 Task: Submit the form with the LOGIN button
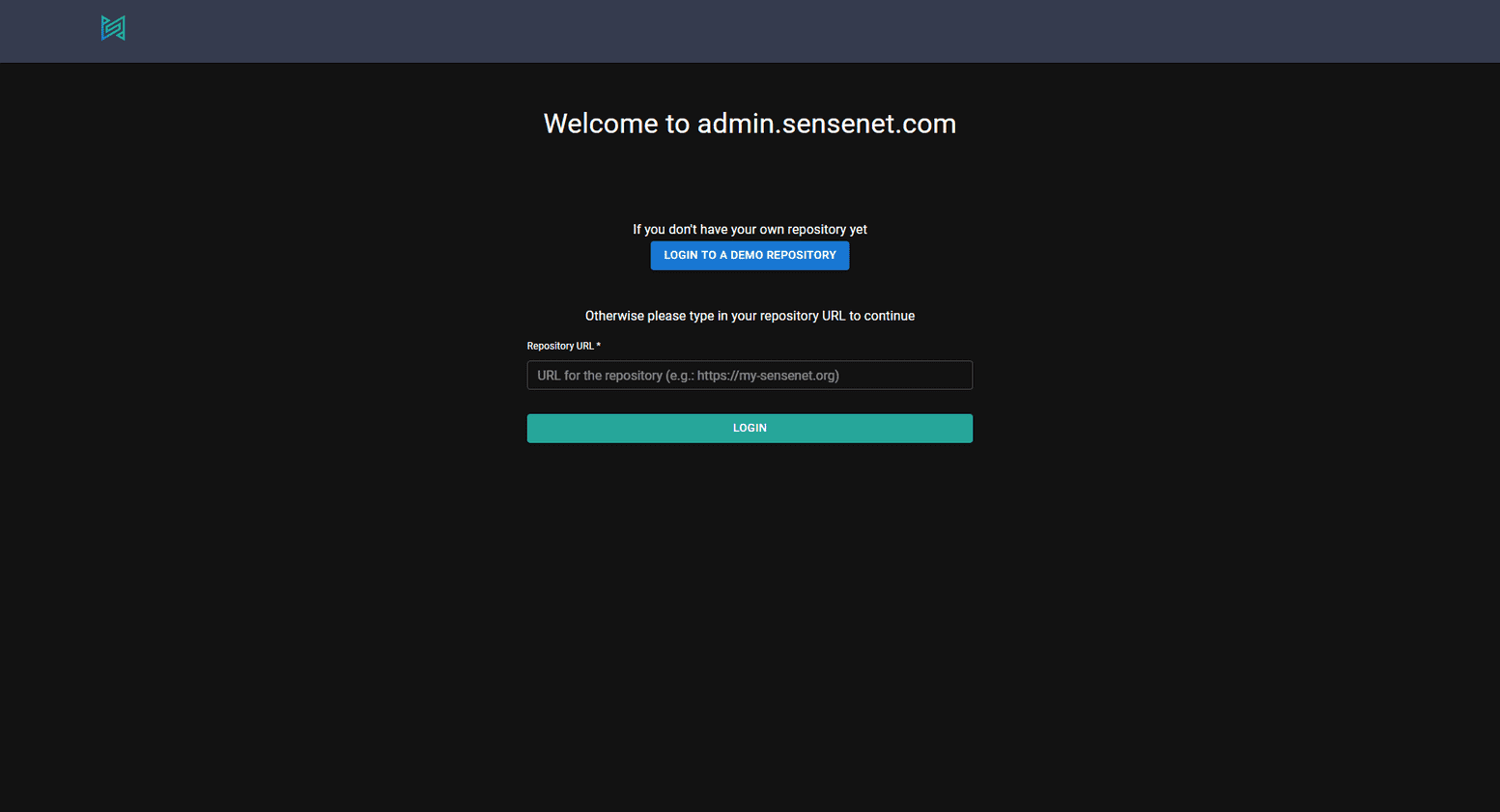[x=750, y=428]
